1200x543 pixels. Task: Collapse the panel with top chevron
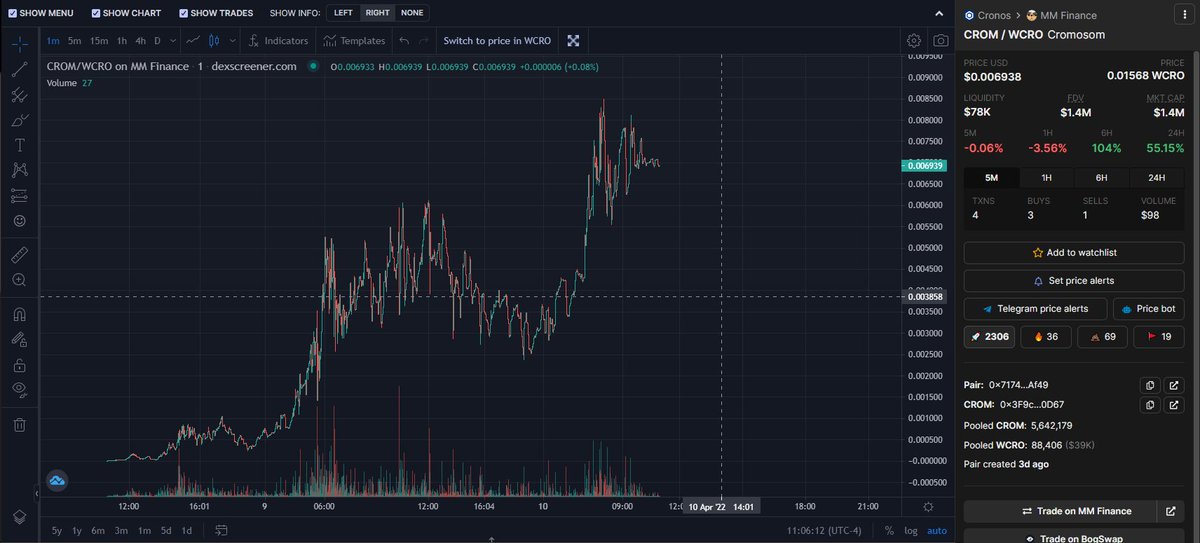coord(937,13)
